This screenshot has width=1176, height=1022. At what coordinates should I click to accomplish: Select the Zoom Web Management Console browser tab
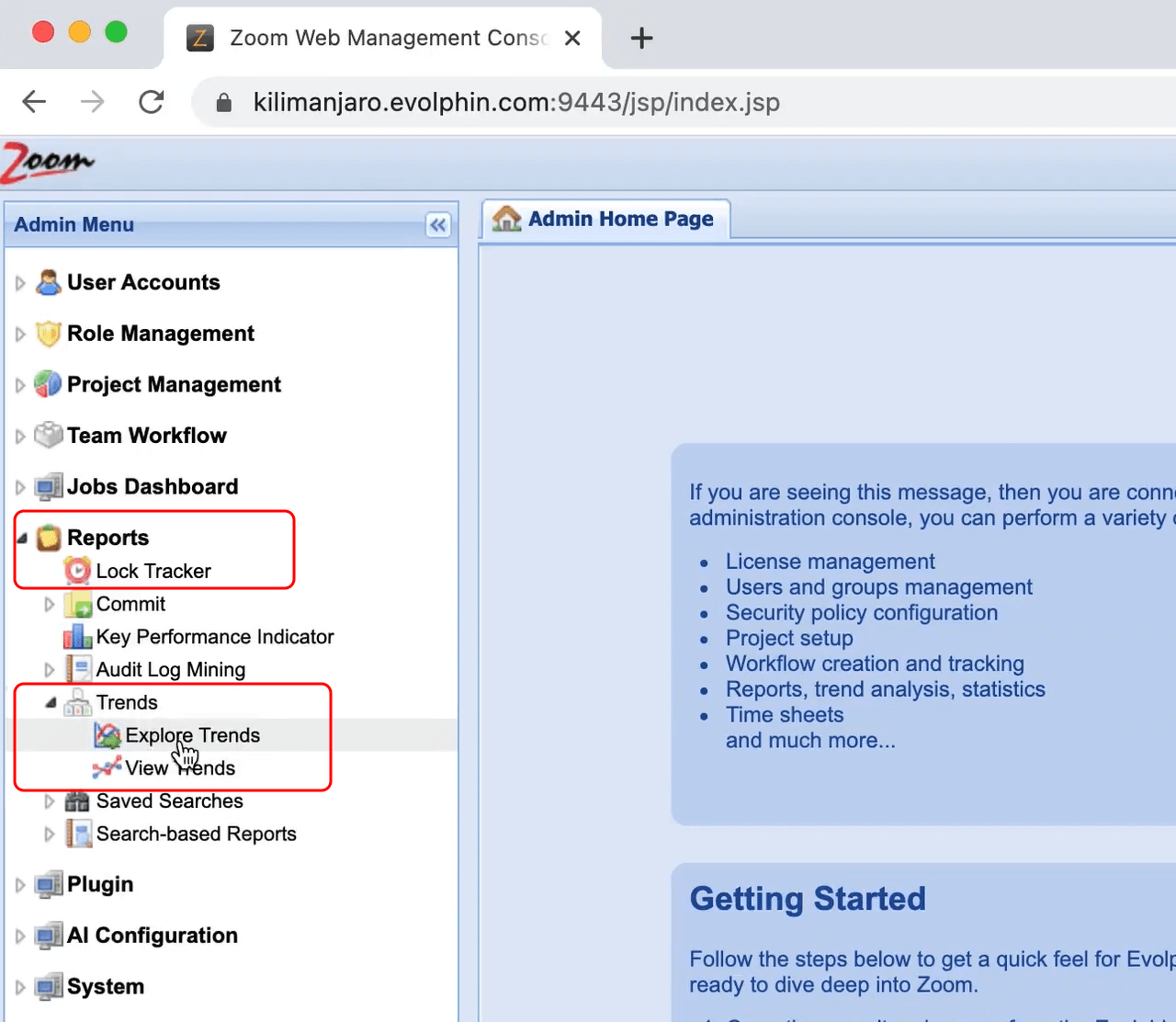383,38
